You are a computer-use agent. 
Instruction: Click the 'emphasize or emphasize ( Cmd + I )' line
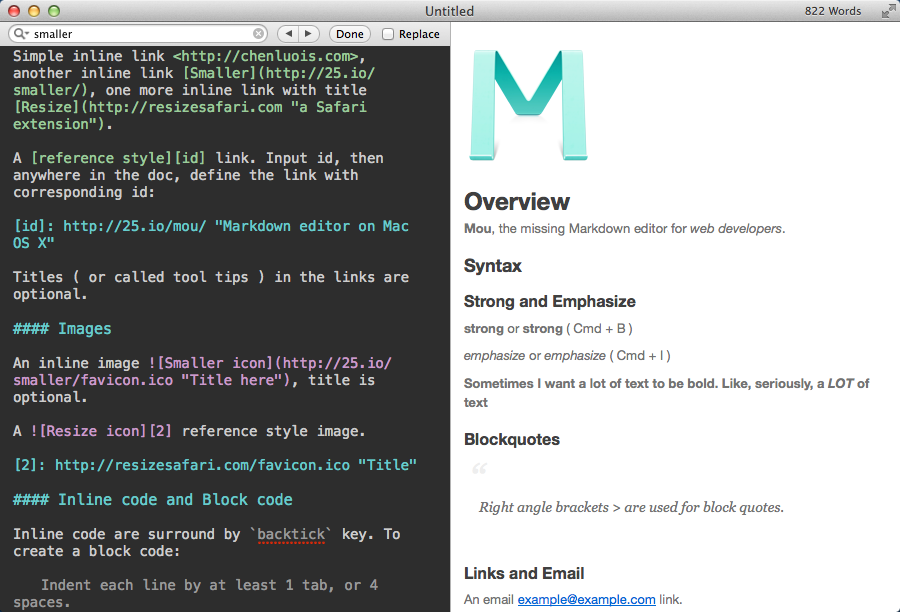tap(567, 356)
